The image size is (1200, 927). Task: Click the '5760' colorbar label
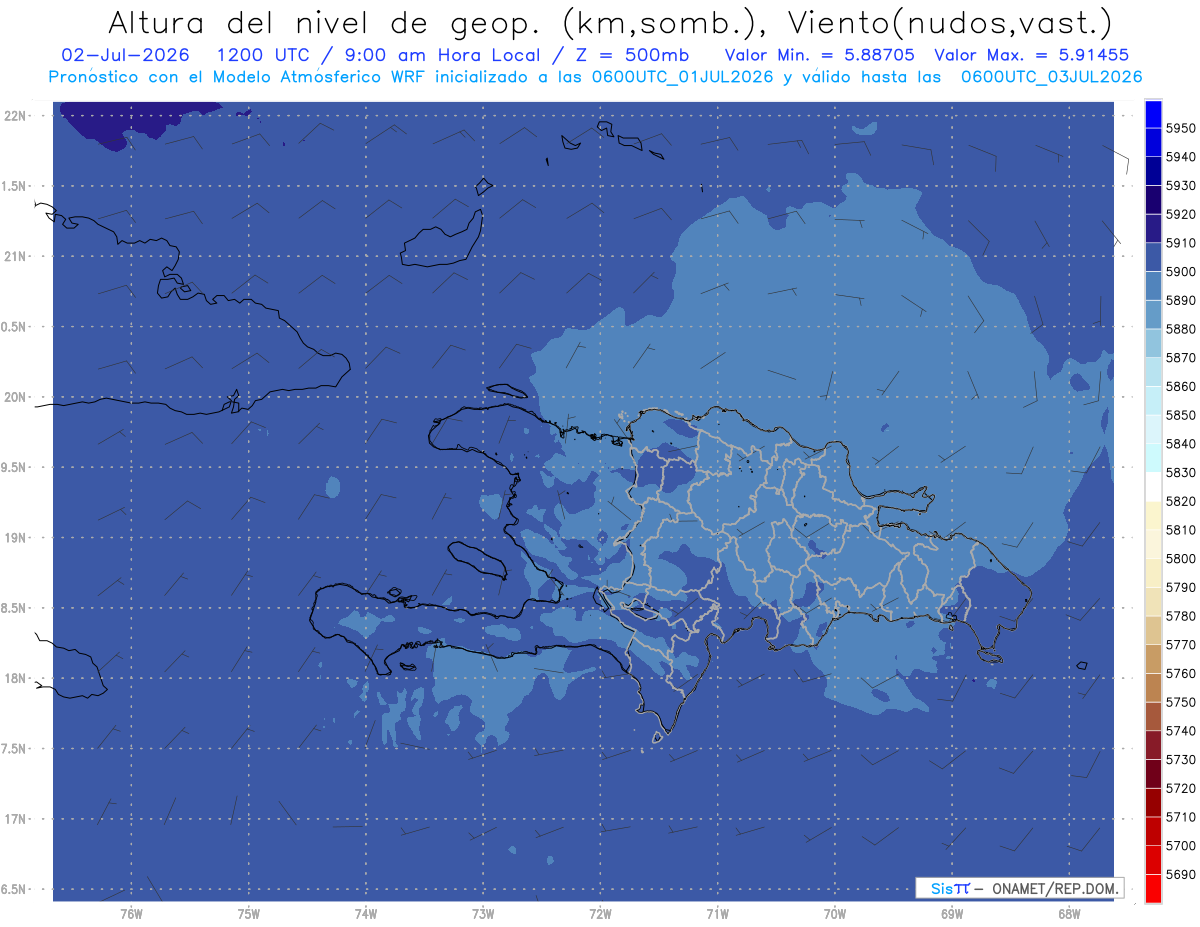tap(1181, 674)
